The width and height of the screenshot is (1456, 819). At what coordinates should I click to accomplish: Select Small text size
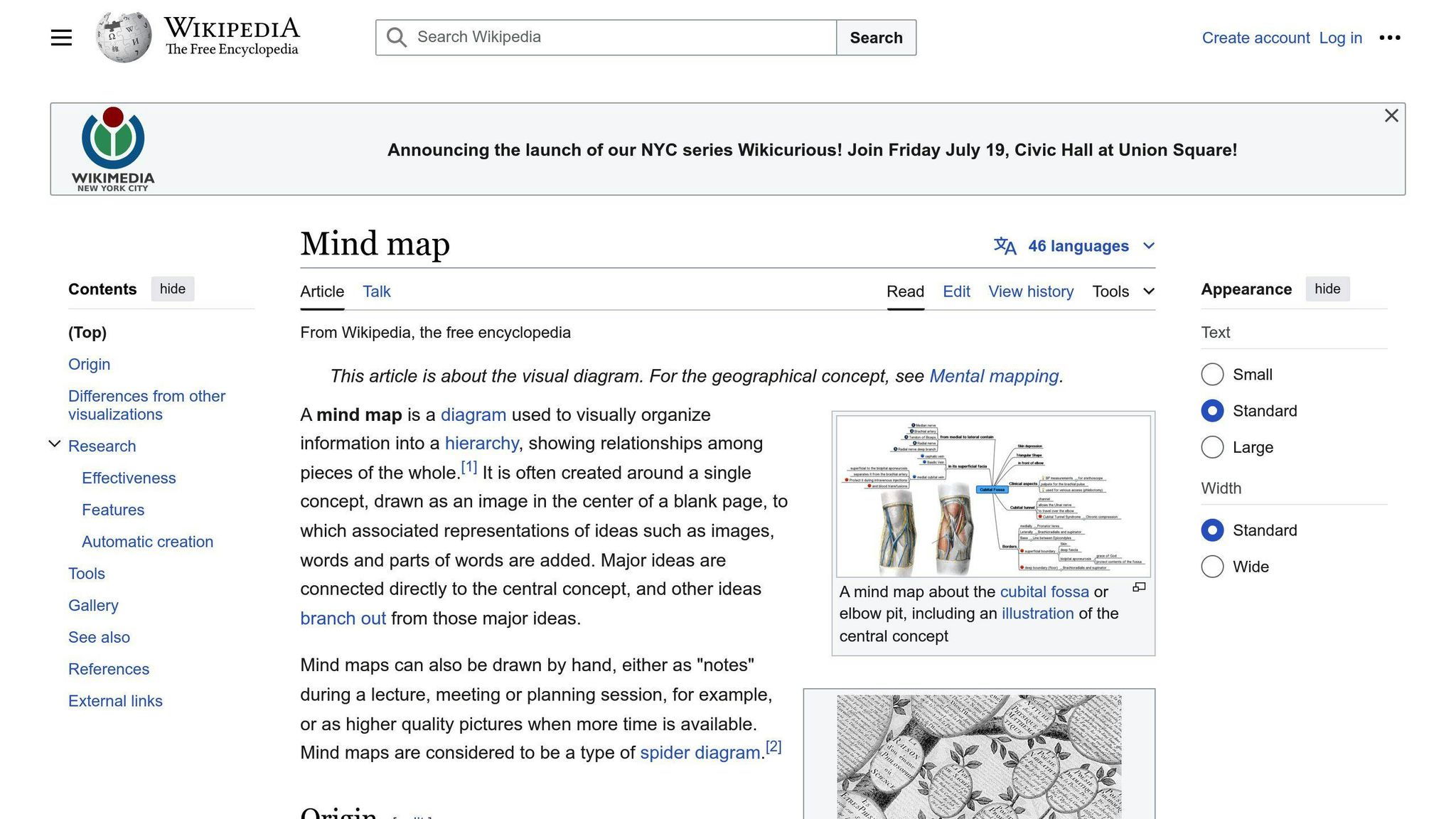1212,374
